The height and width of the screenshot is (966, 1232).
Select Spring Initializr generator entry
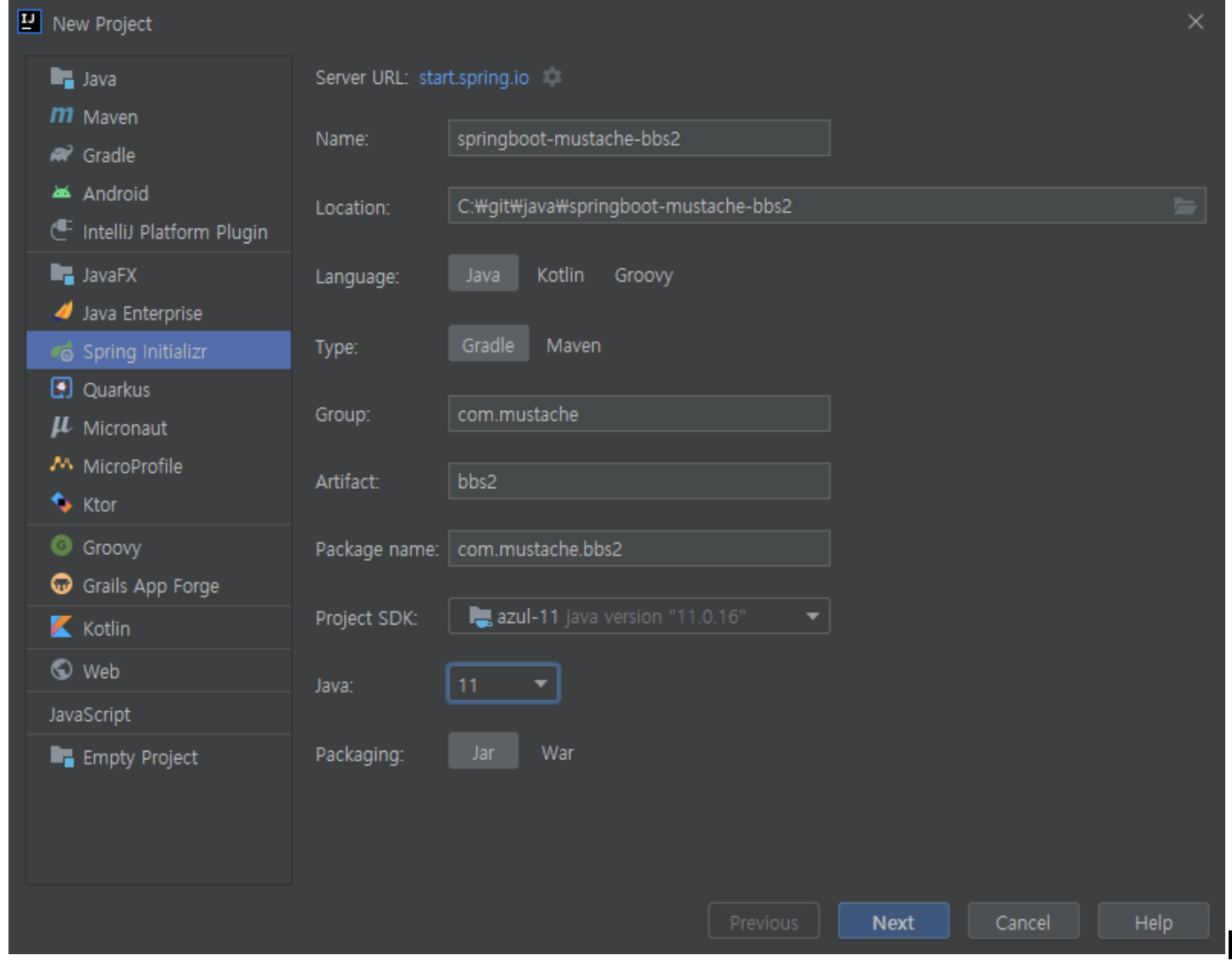[x=158, y=351]
